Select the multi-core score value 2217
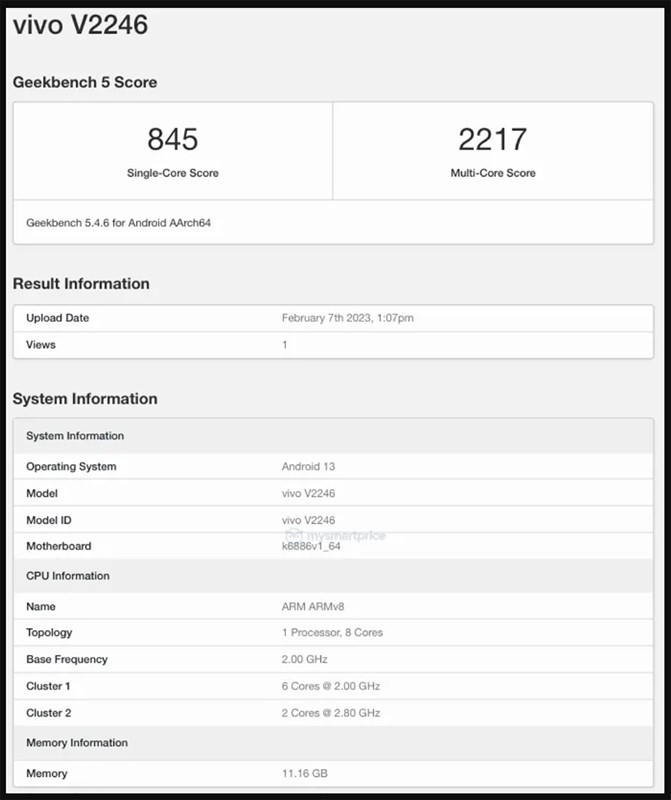The width and height of the screenshot is (671, 800). (492, 139)
